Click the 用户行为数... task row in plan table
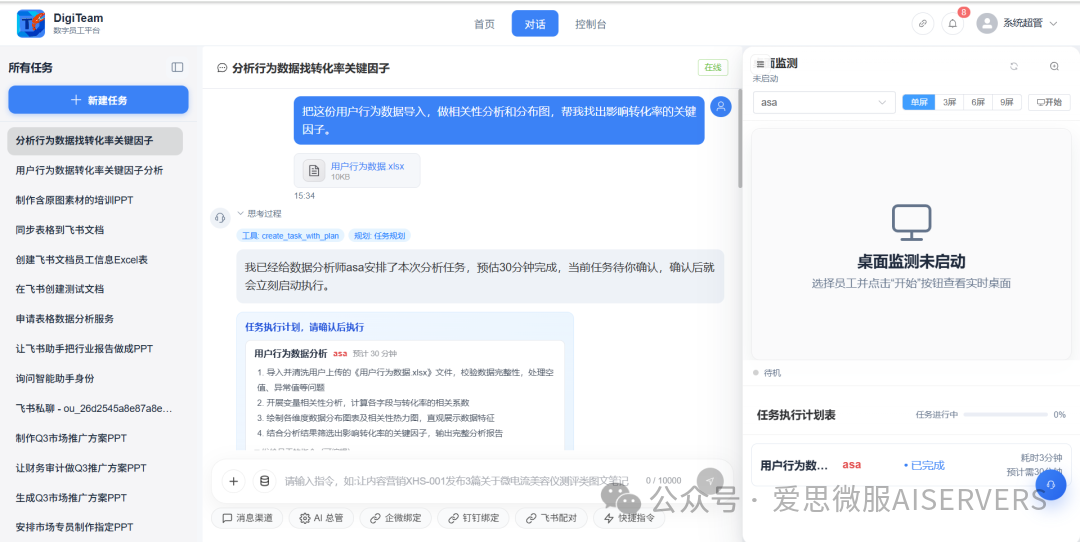The width and height of the screenshot is (1080, 542). click(911, 465)
